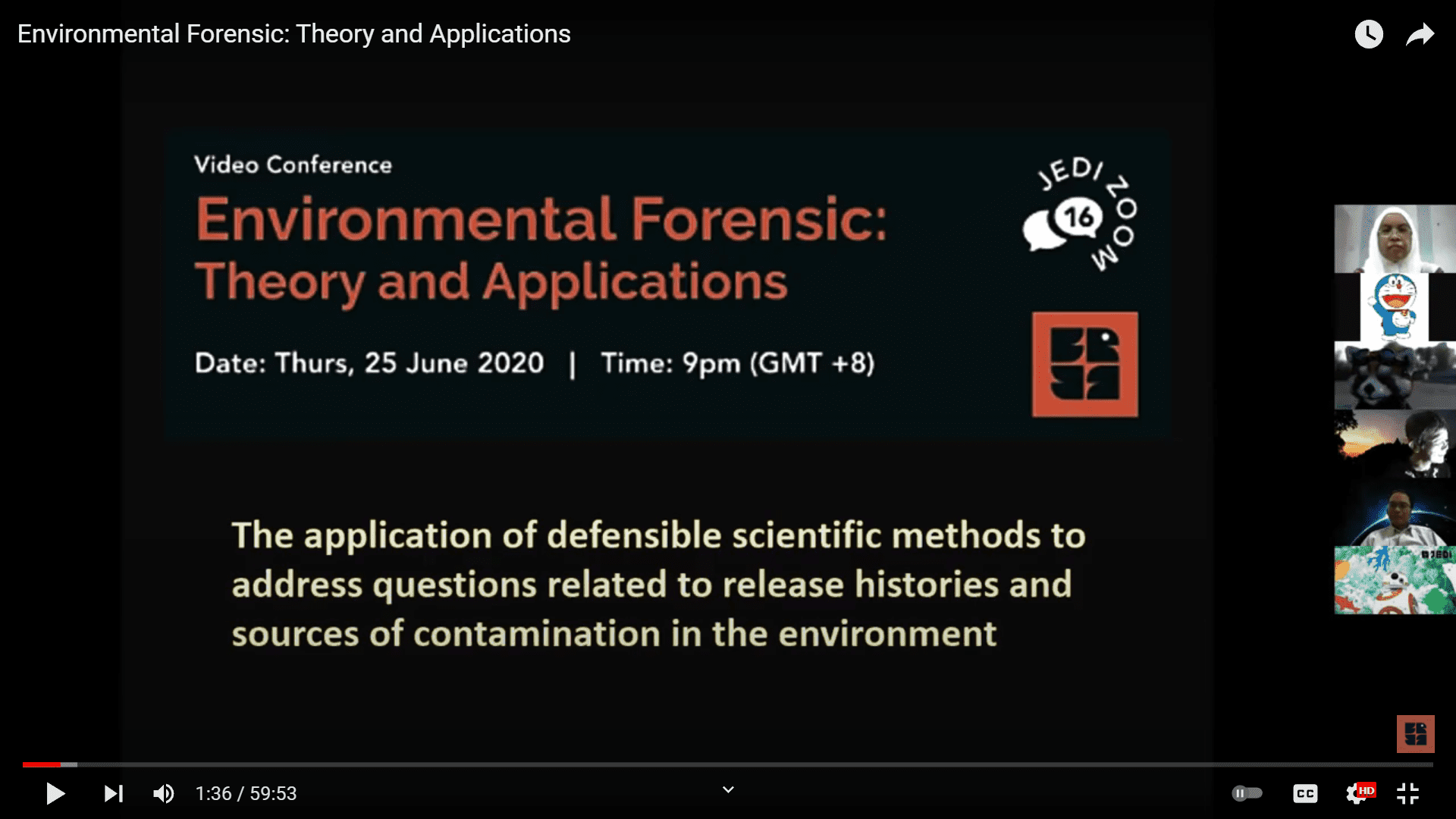Mute the video volume
1456x819 pixels.
tap(163, 793)
